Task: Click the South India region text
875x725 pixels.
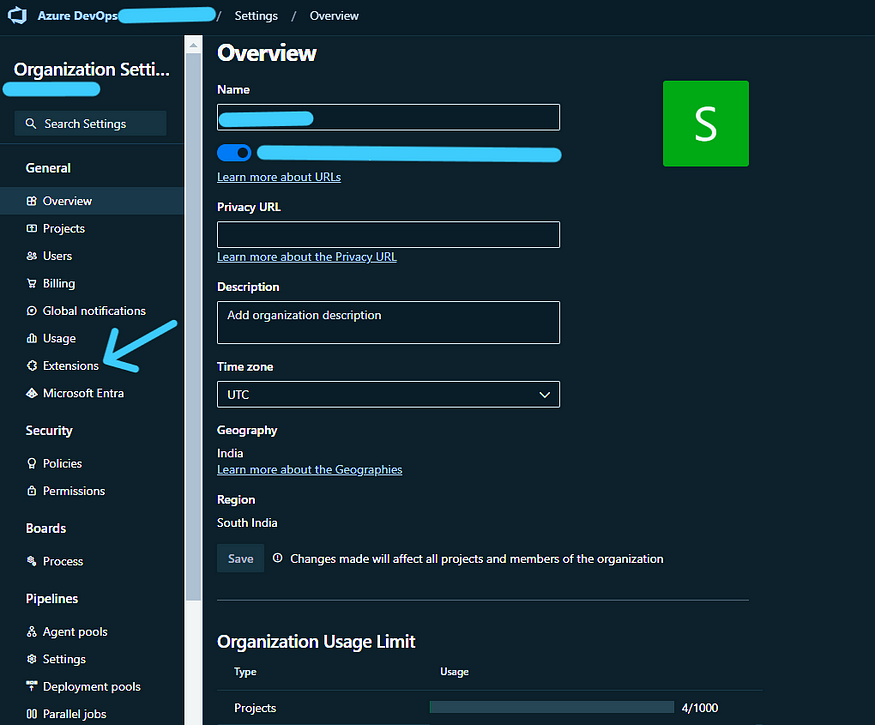Action: [247, 522]
